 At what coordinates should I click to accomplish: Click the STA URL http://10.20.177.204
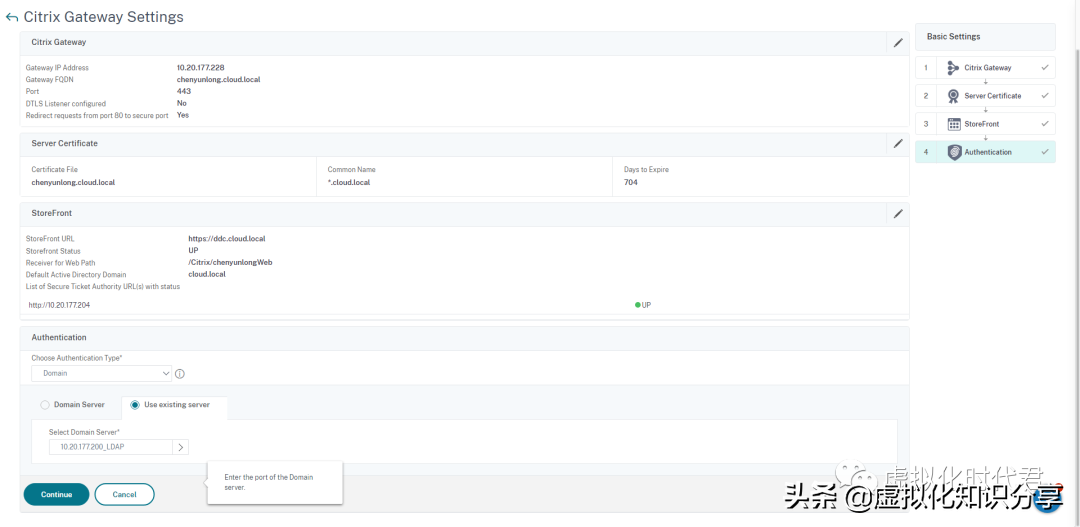[x=59, y=304]
